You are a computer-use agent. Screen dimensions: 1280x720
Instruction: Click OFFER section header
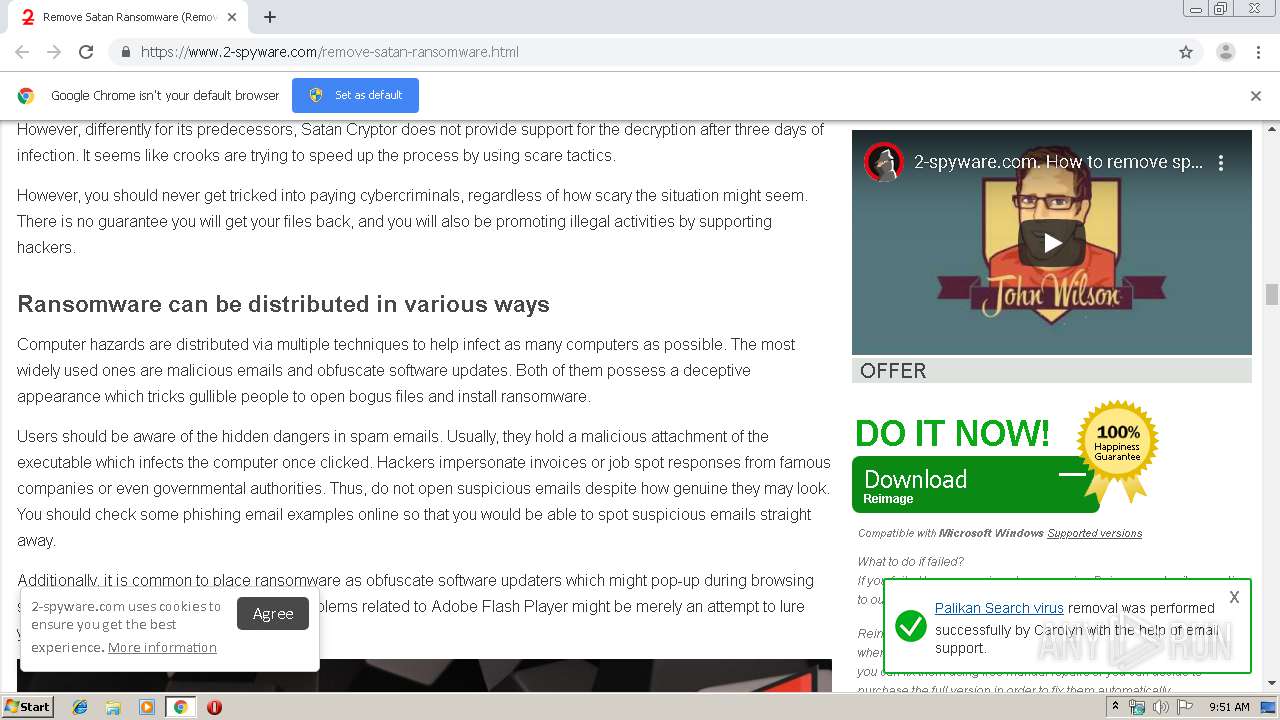(x=1052, y=371)
